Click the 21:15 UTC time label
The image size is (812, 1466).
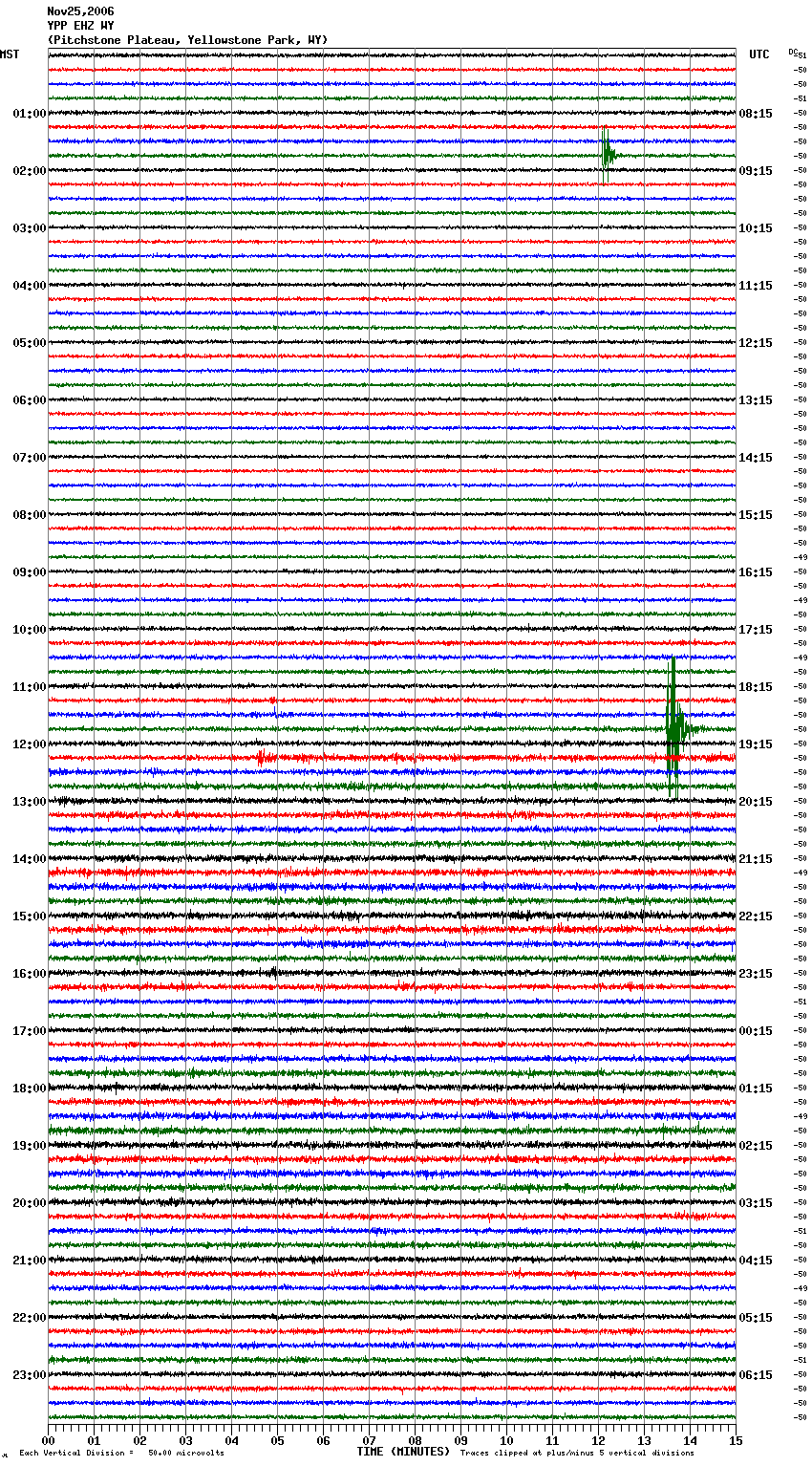(x=756, y=859)
